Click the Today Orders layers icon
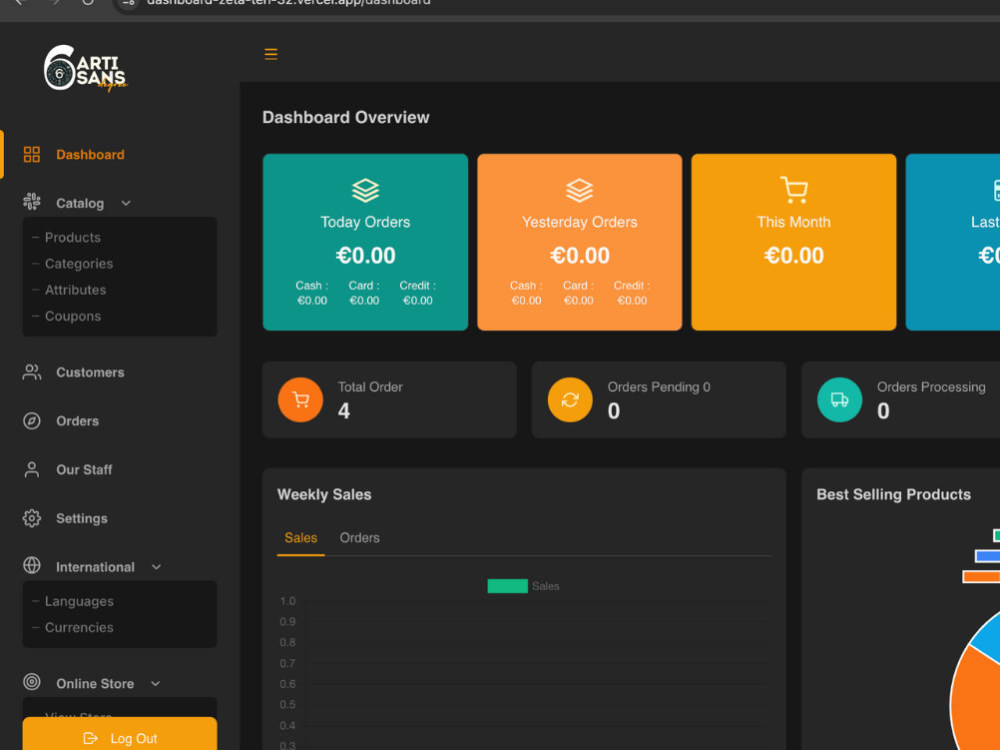Image resolution: width=1000 pixels, height=750 pixels. coord(365,190)
